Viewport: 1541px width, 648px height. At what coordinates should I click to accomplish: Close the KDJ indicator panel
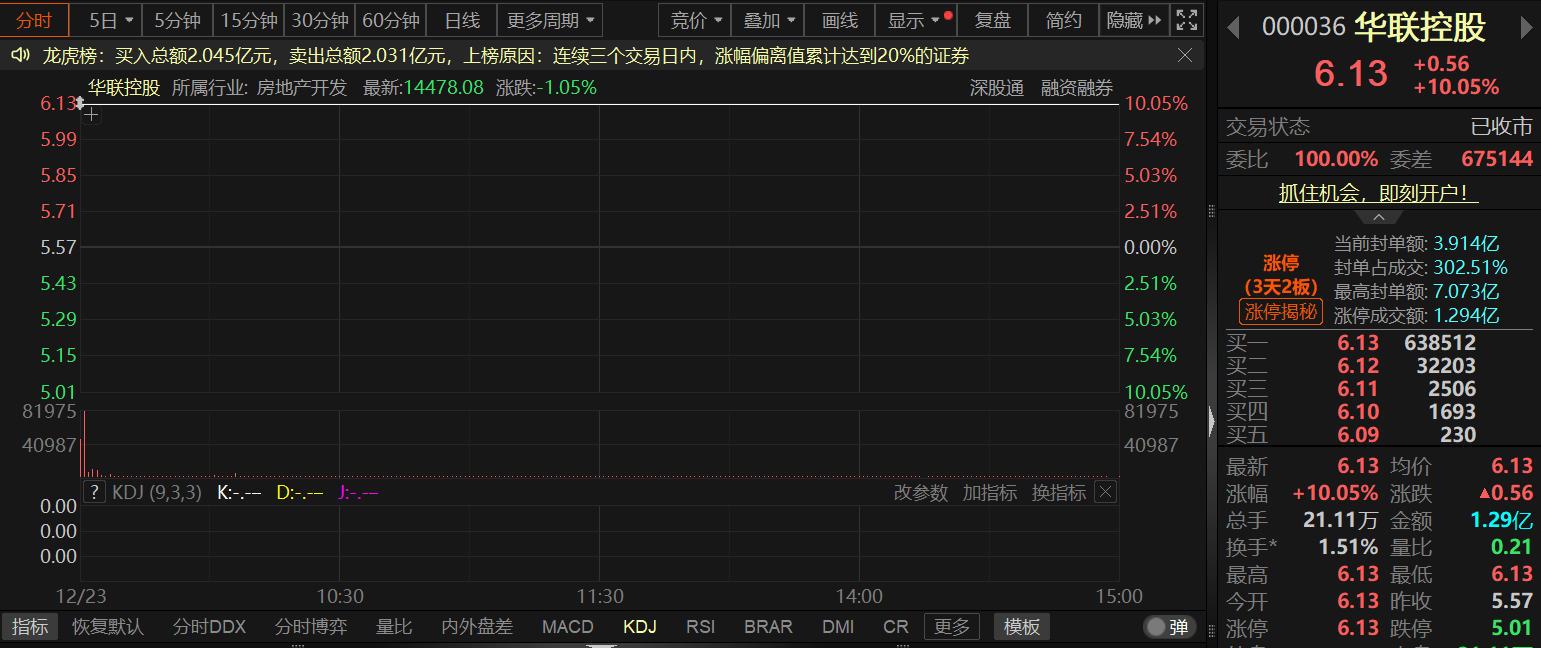coord(1105,492)
